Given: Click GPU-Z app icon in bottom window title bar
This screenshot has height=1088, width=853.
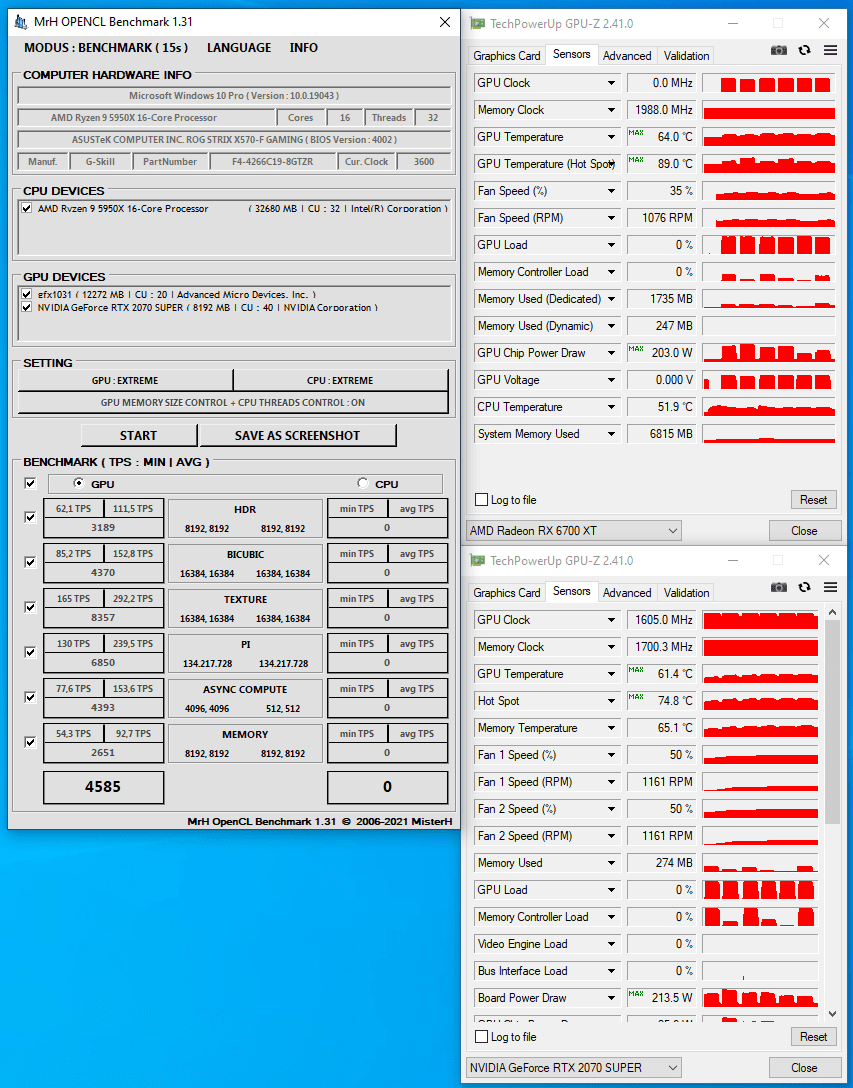Looking at the screenshot, I should click(478, 560).
